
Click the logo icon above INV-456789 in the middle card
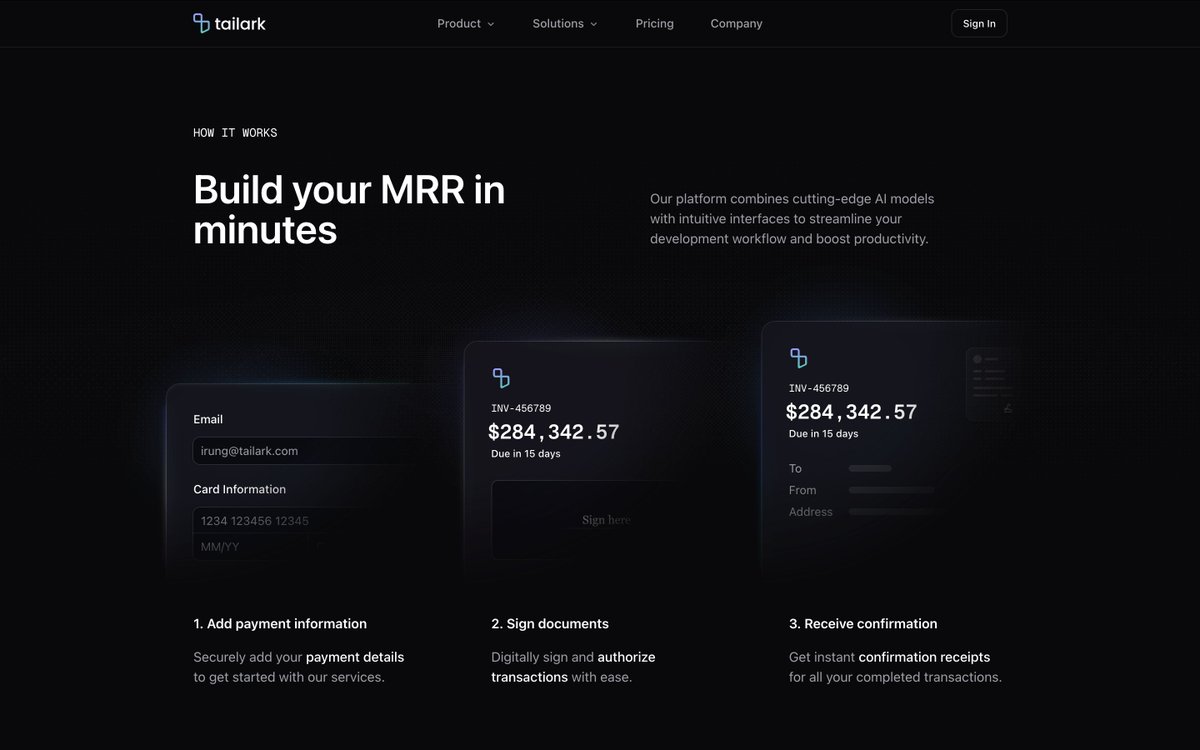[501, 378]
